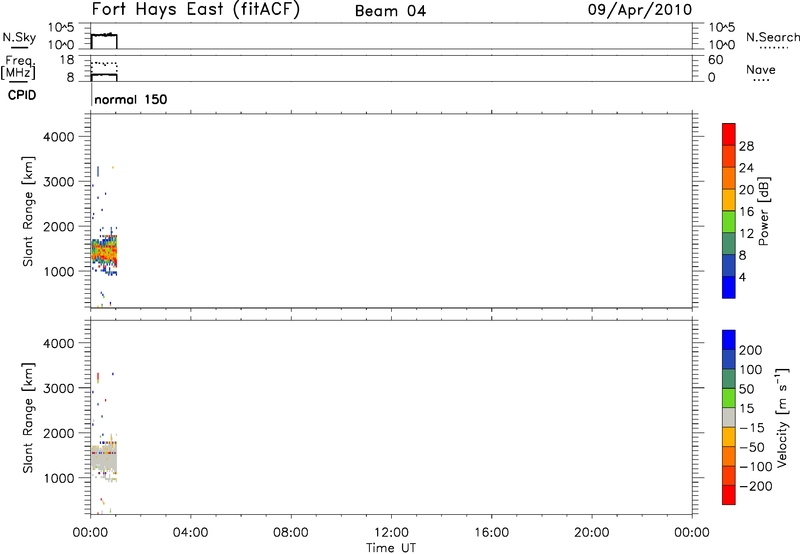Click the 'N.Search' legend label
Image resolution: width=800 pixels, height=554 pixels.
coord(772,37)
